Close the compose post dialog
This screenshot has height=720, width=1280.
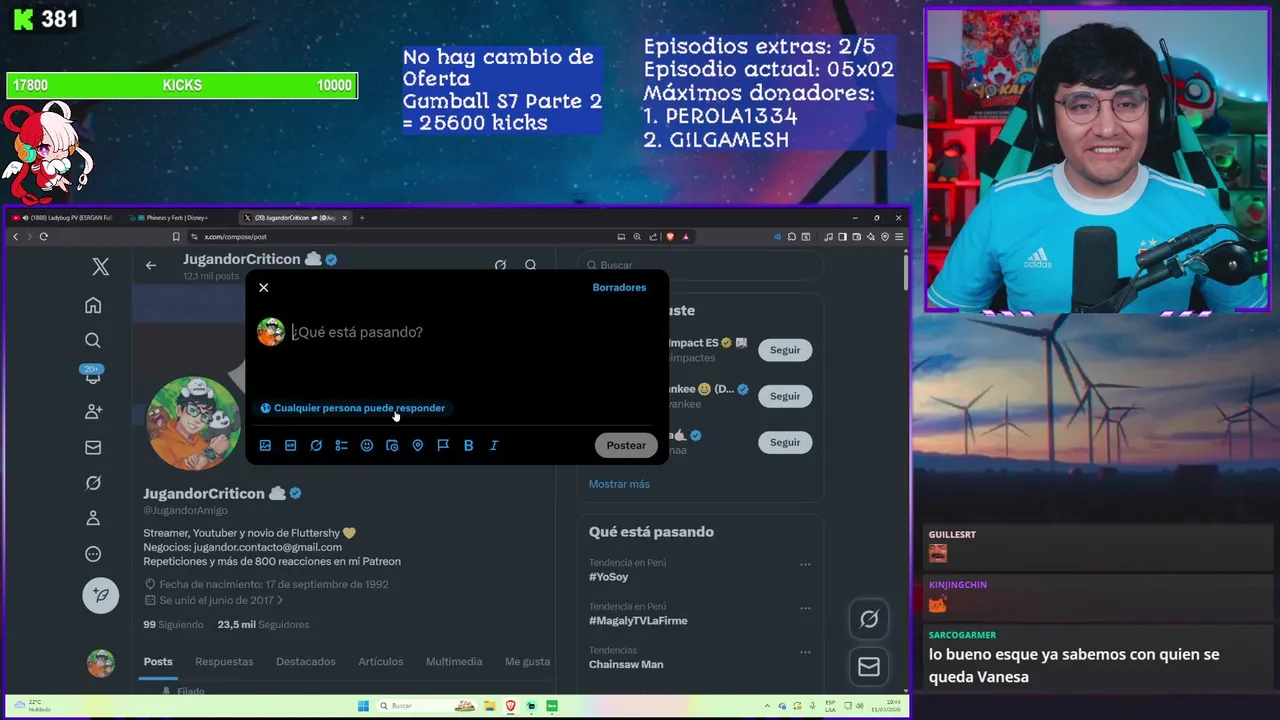(264, 287)
